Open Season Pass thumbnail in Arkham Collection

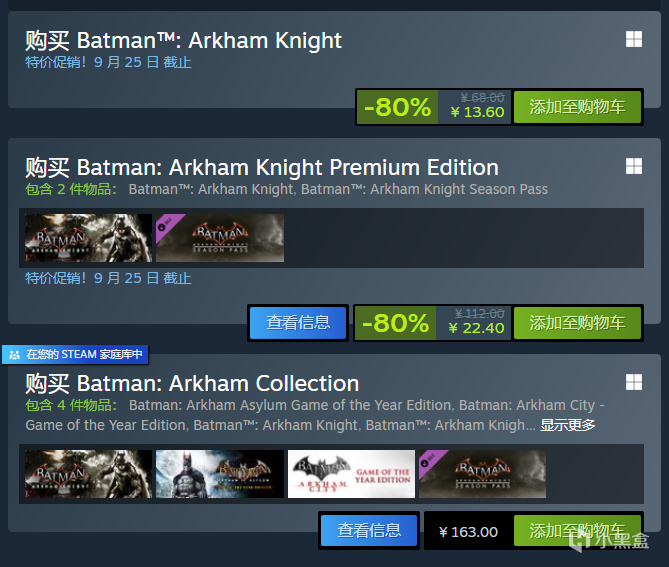(482, 474)
